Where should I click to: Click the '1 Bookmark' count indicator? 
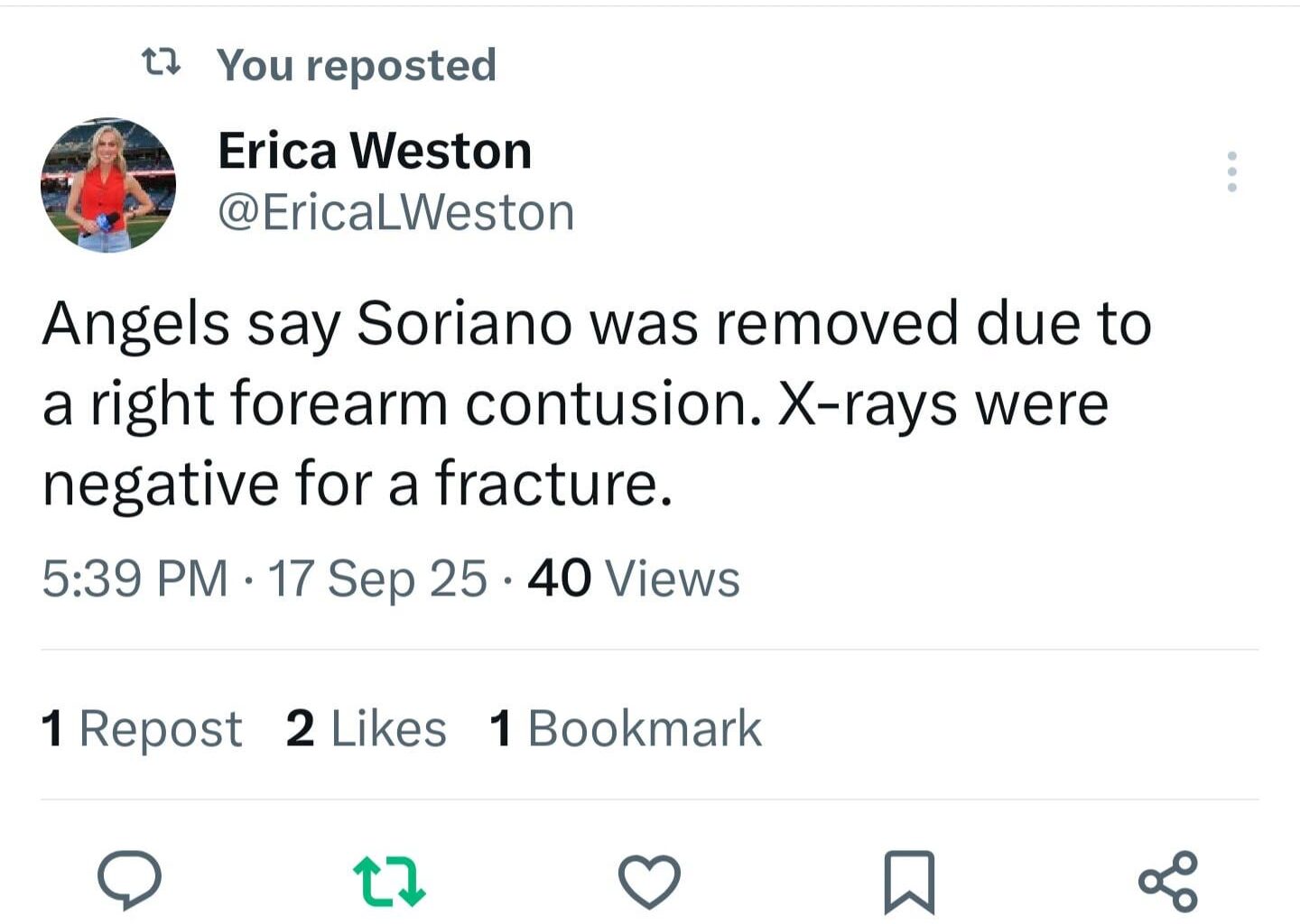click(623, 727)
